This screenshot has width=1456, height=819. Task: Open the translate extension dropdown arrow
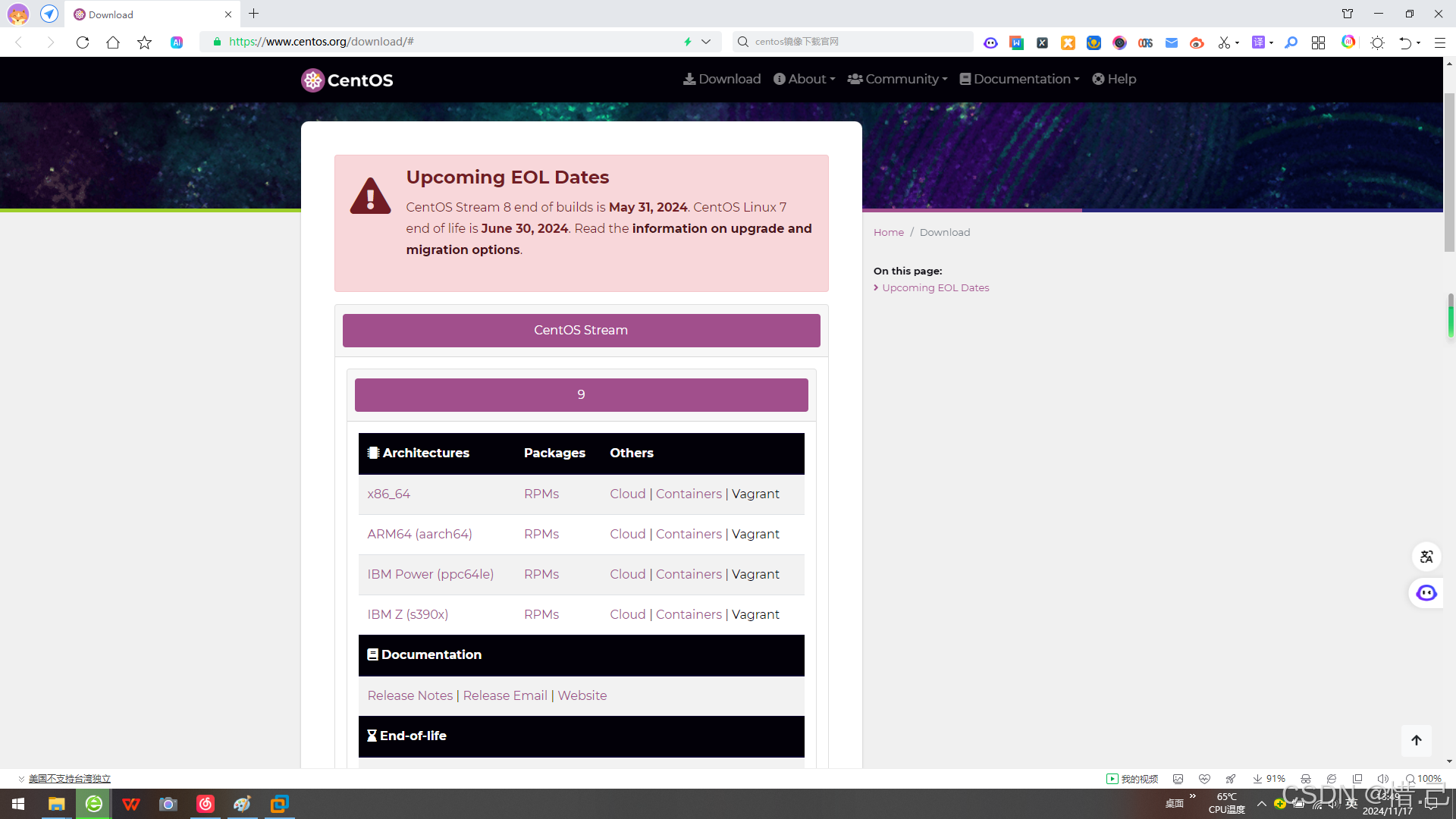1271,43
